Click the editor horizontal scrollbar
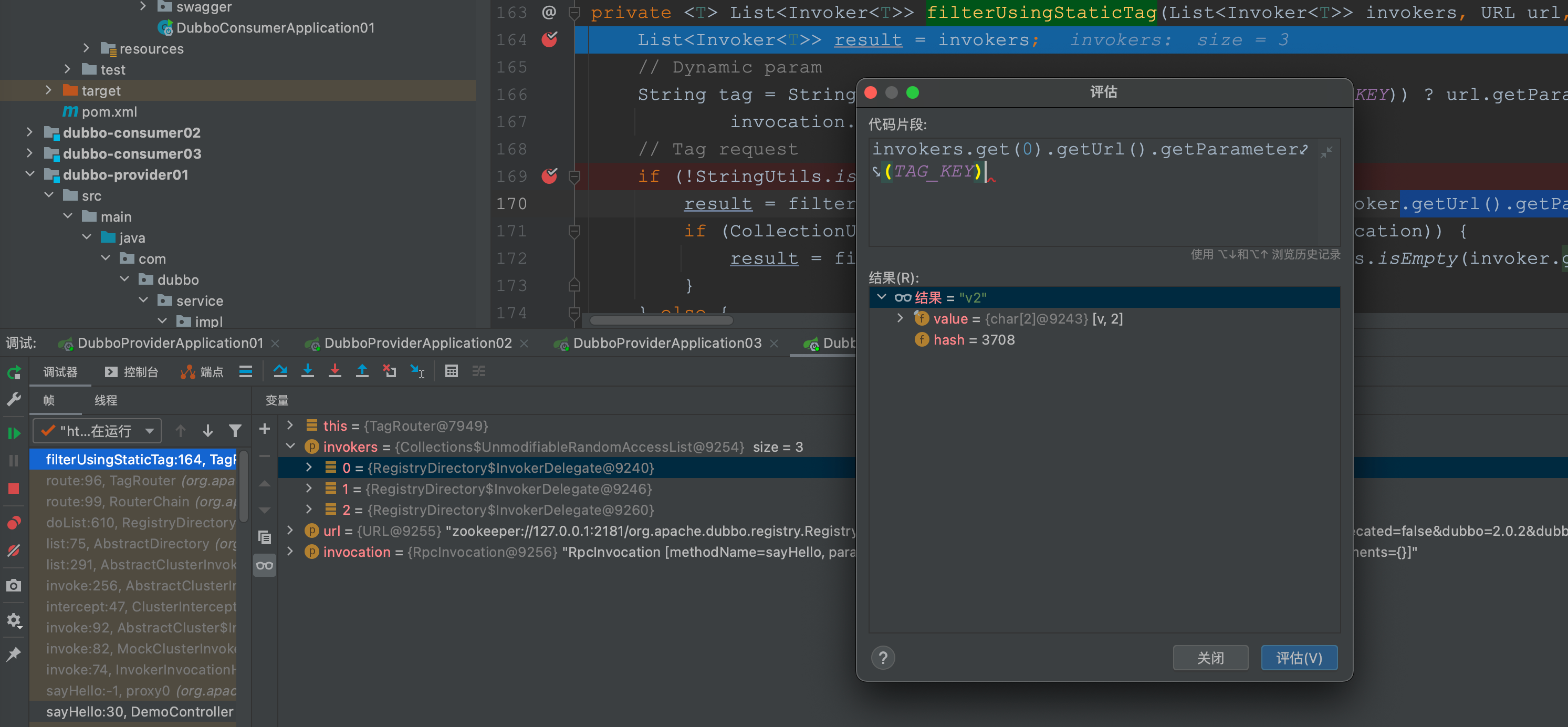Viewport: 1568px width, 727px height. pyautogui.click(x=661, y=320)
